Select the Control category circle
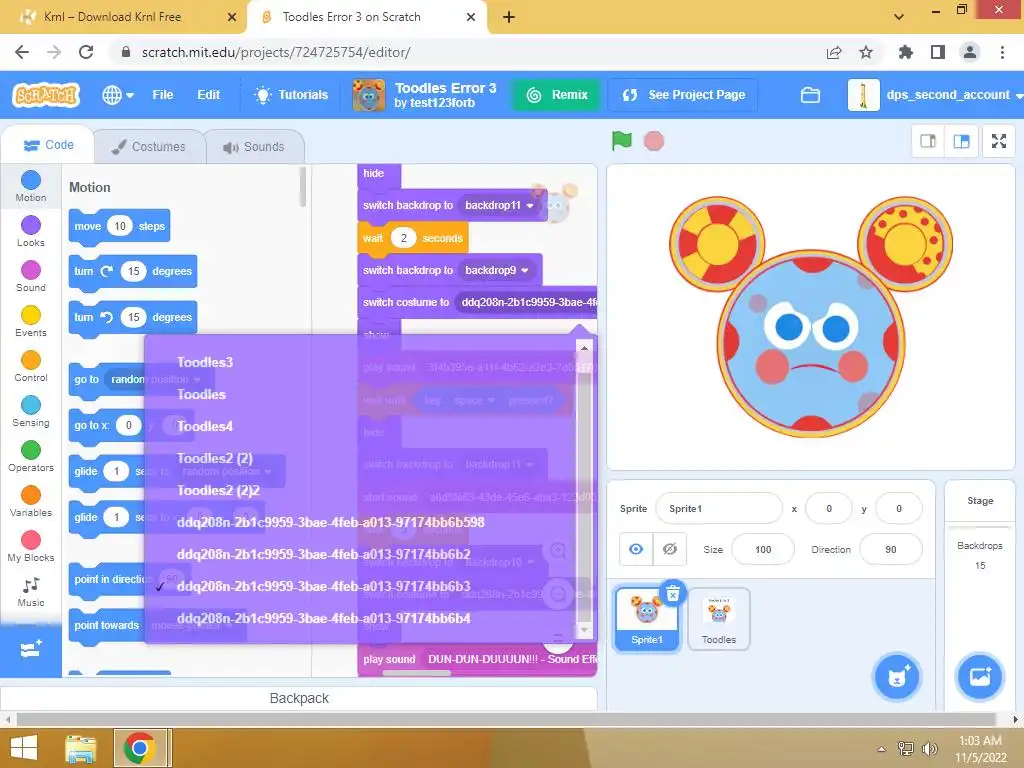The image size is (1024, 768). pos(31,360)
